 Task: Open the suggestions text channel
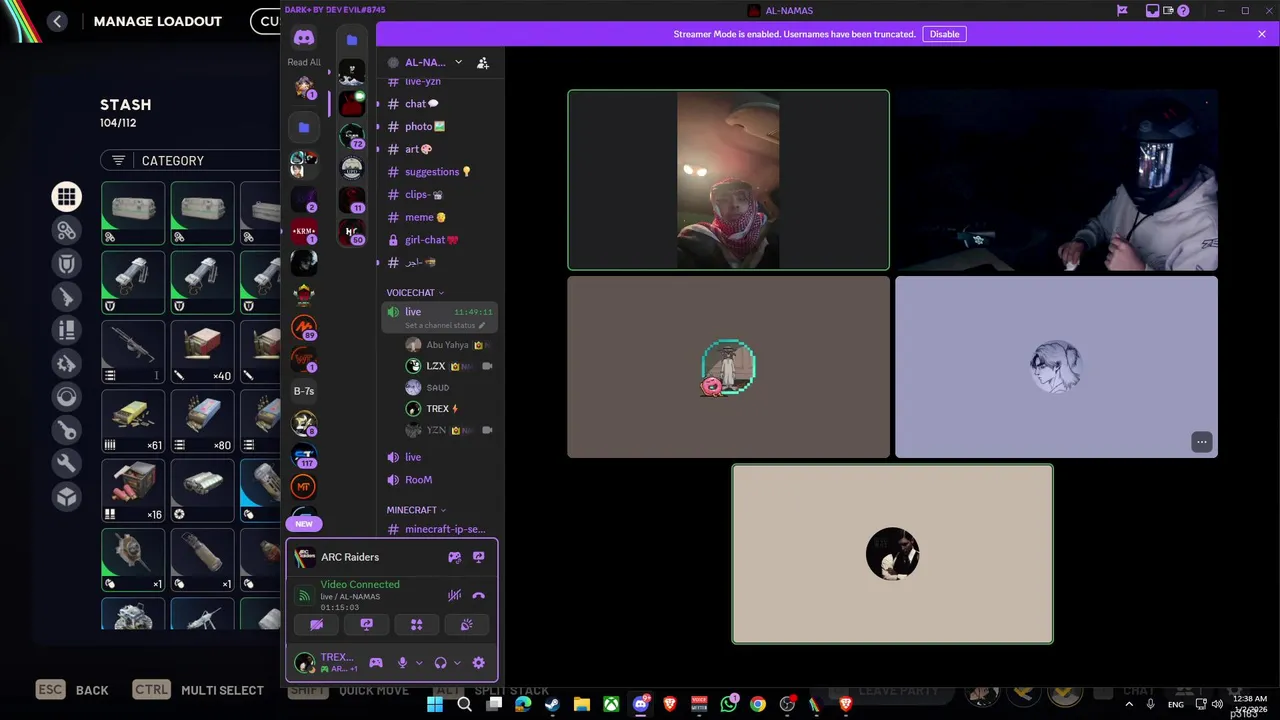438,172
